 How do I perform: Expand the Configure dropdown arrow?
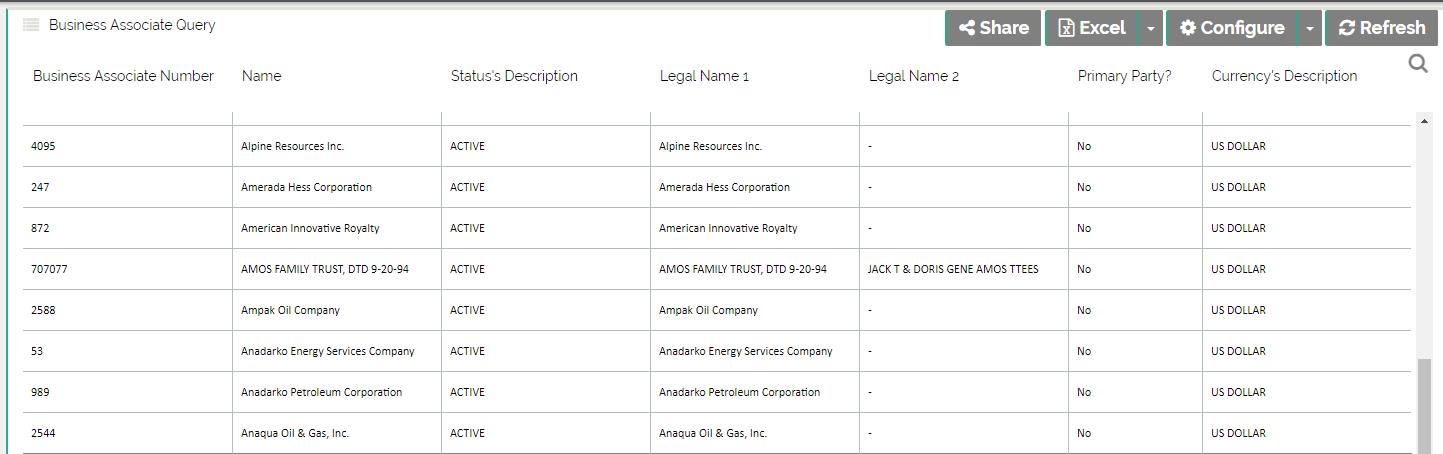click(x=1309, y=28)
